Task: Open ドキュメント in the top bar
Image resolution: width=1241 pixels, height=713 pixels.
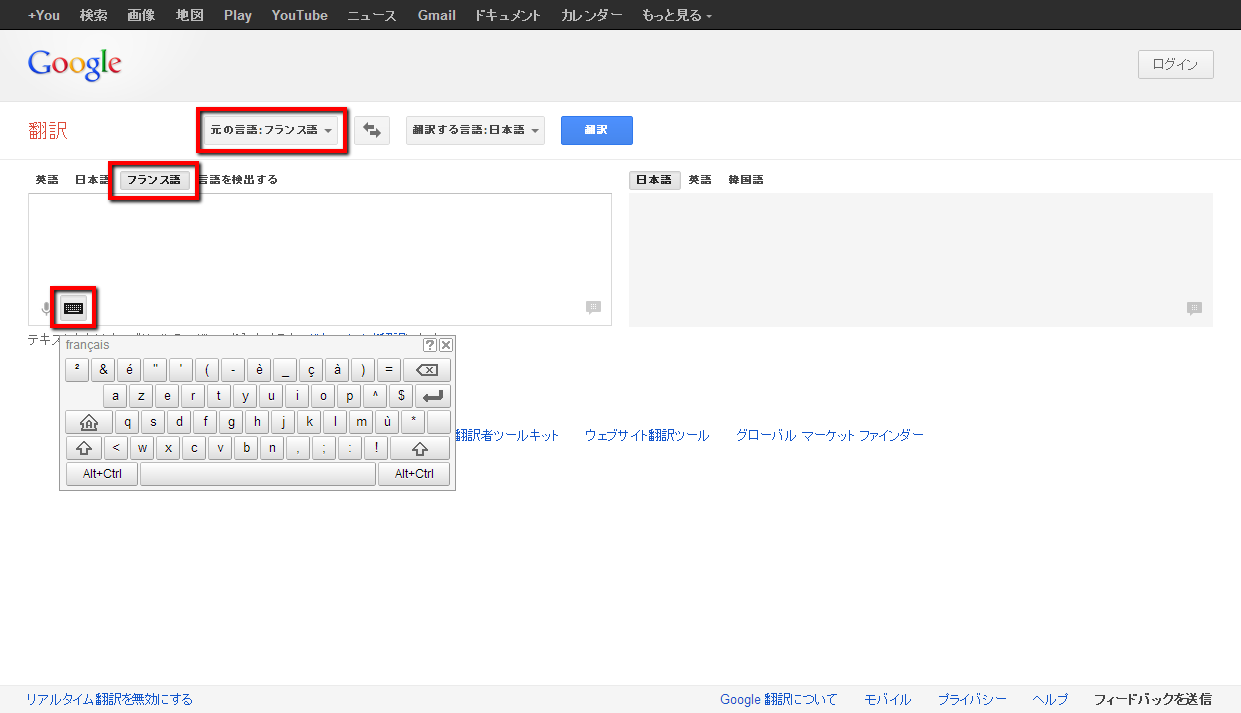Action: [x=508, y=15]
